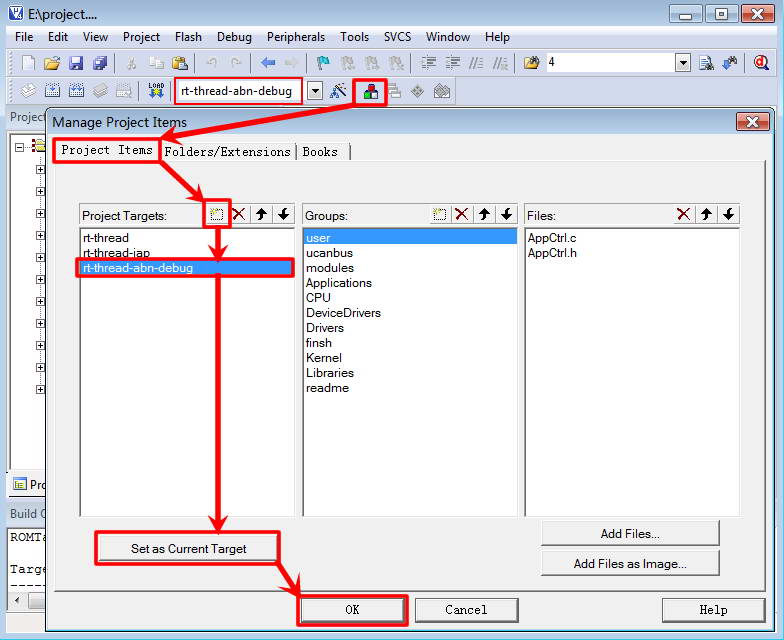Delete the selected project target
The image size is (784, 640).
coord(238,214)
